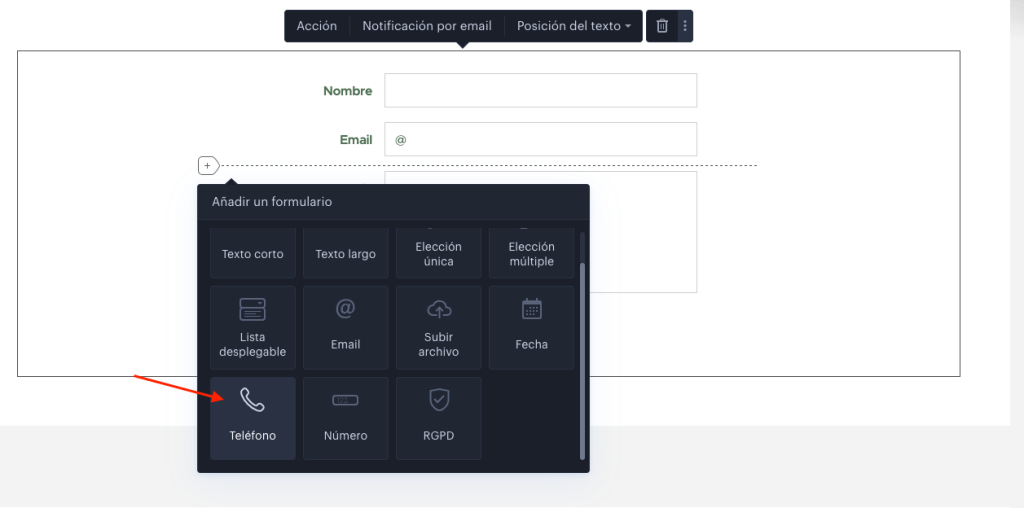Pick the Subir archivo upload field
1024x508 pixels.
tap(439, 327)
